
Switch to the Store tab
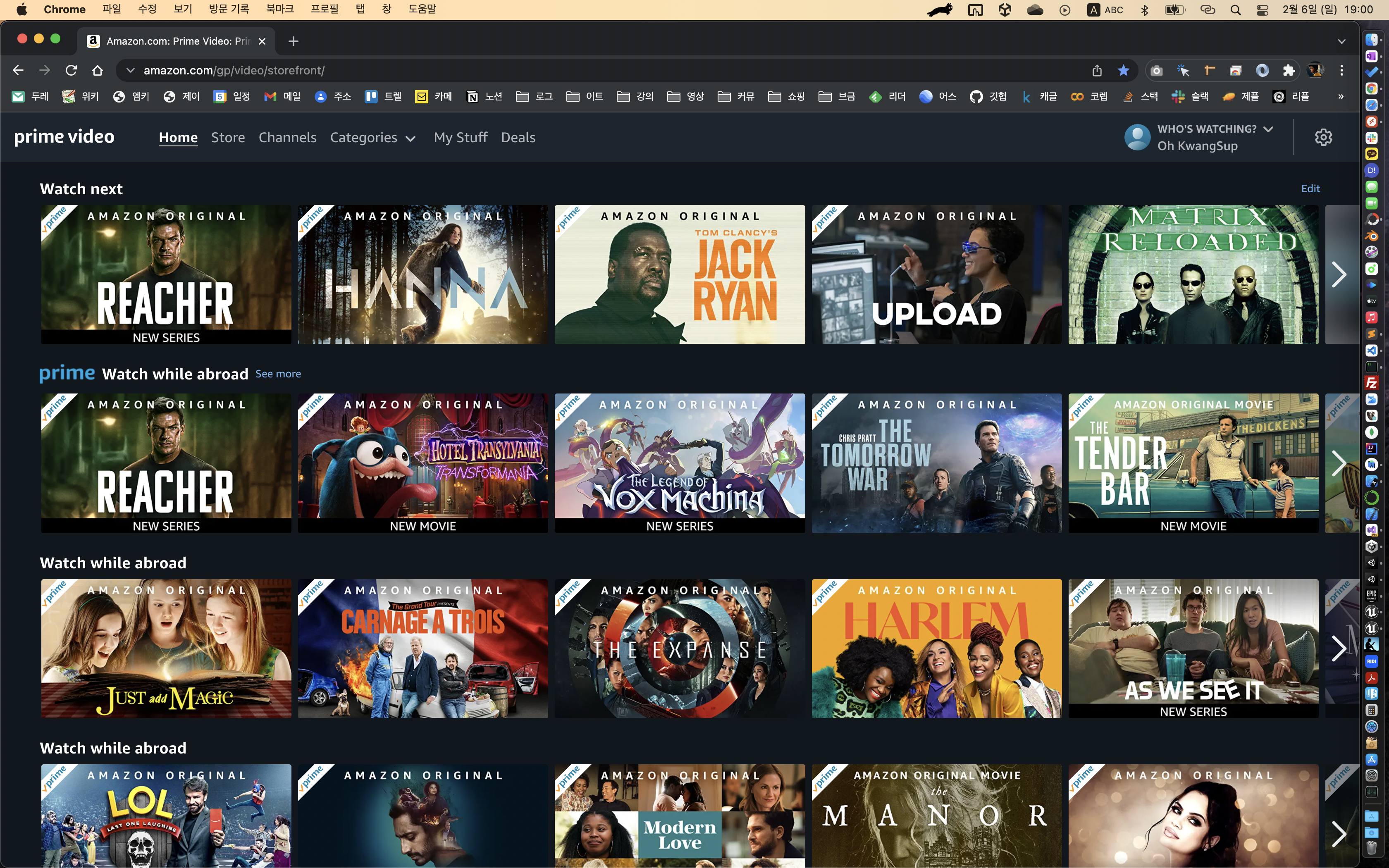pos(228,138)
